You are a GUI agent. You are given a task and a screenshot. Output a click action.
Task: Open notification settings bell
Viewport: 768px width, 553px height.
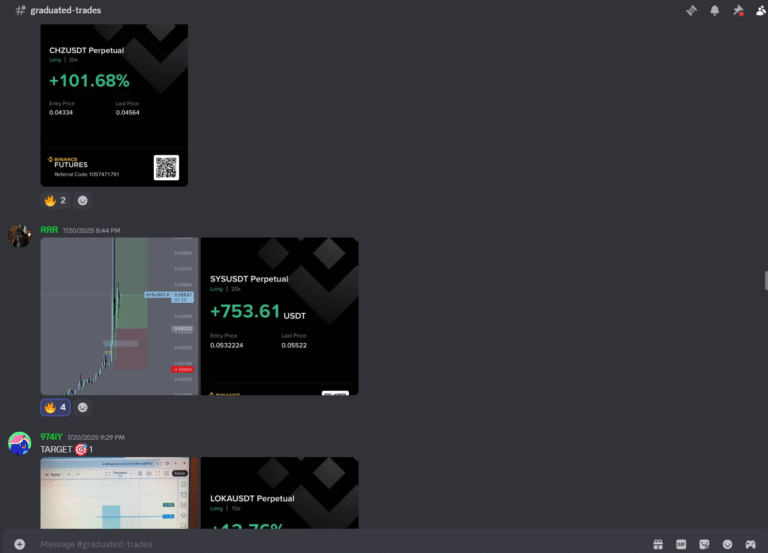click(x=714, y=10)
